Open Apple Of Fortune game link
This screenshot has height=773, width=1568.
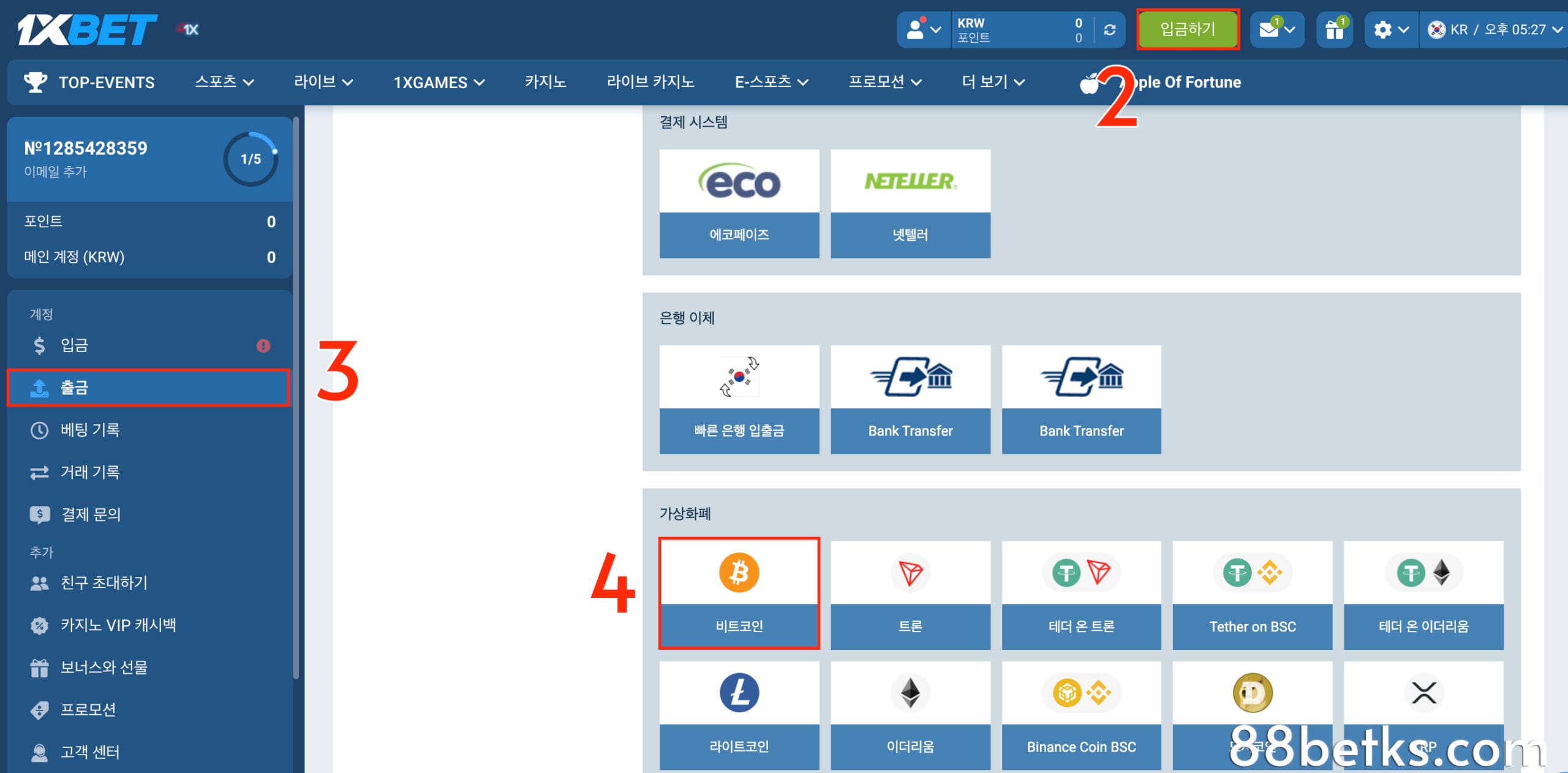click(1161, 82)
